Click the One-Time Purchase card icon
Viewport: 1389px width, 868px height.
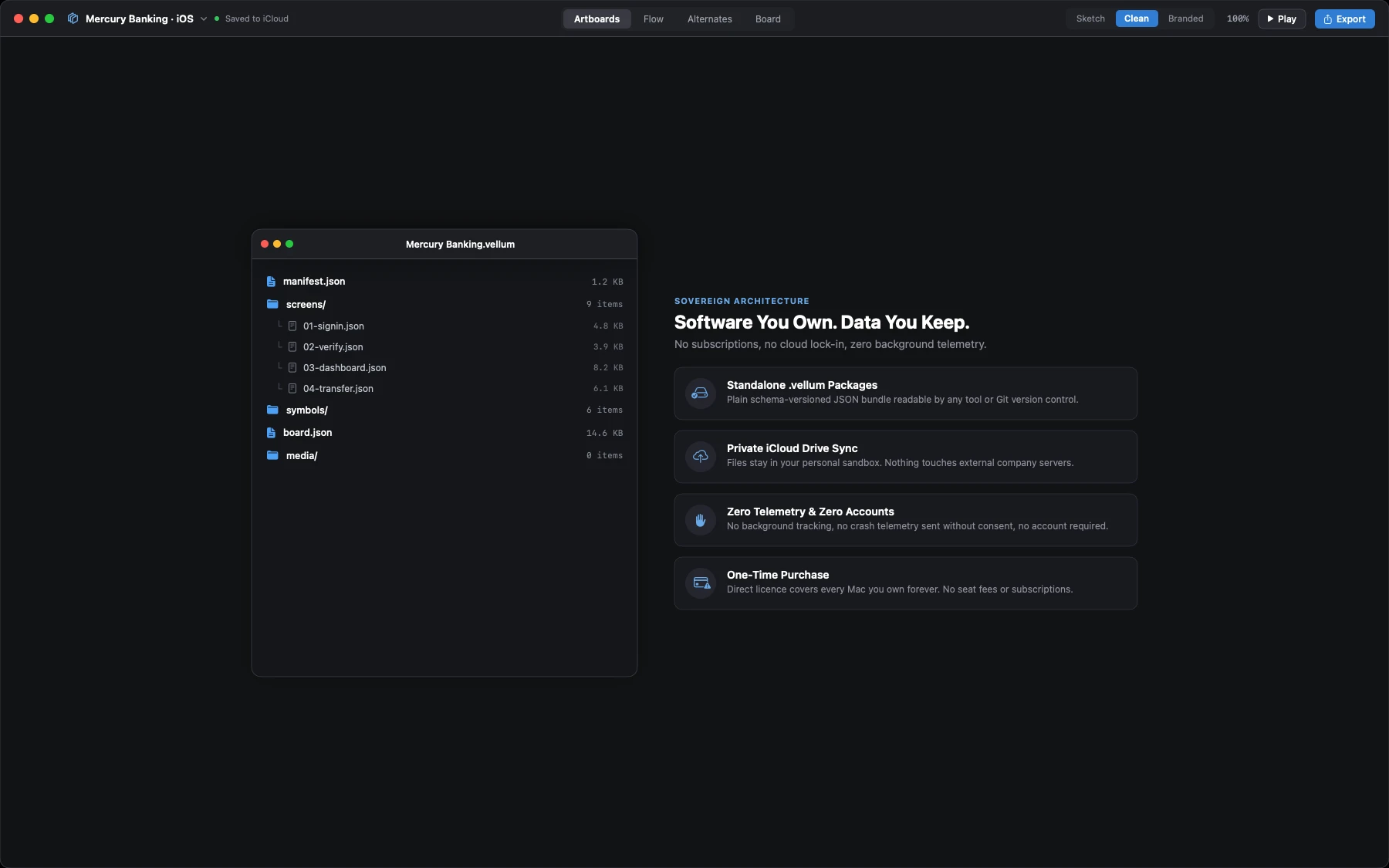[701, 583]
